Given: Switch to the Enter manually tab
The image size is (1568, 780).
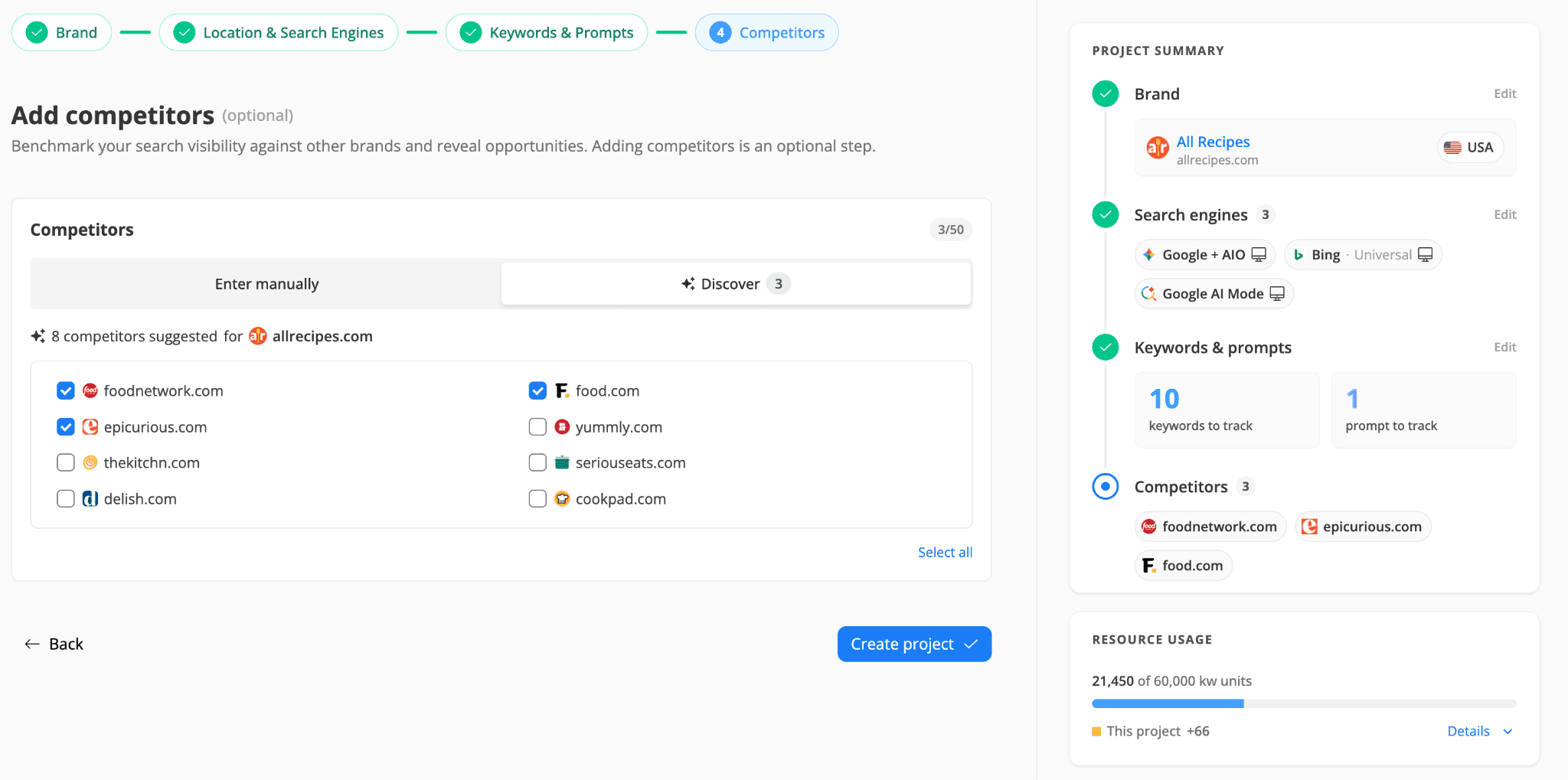Looking at the screenshot, I should tap(266, 284).
